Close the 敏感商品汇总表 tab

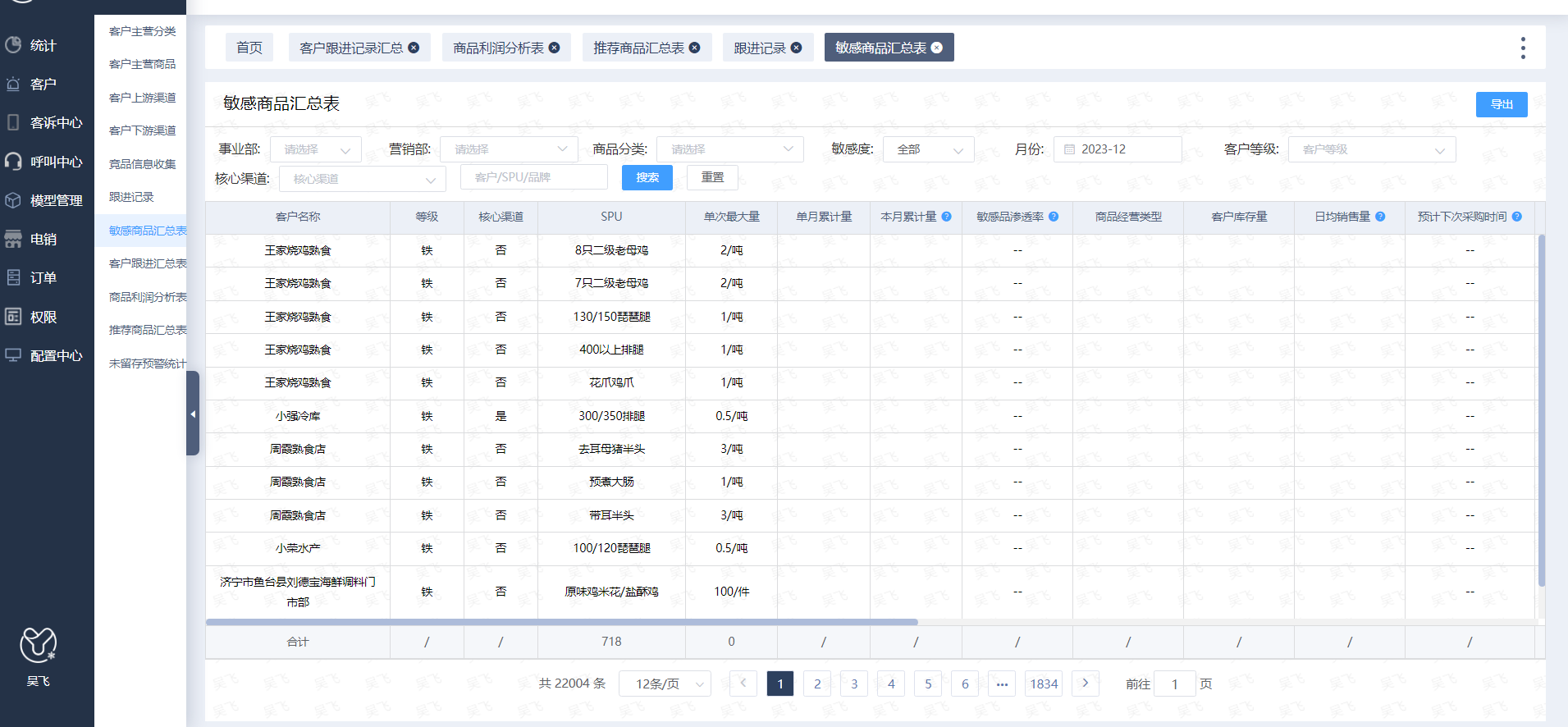[x=936, y=48]
